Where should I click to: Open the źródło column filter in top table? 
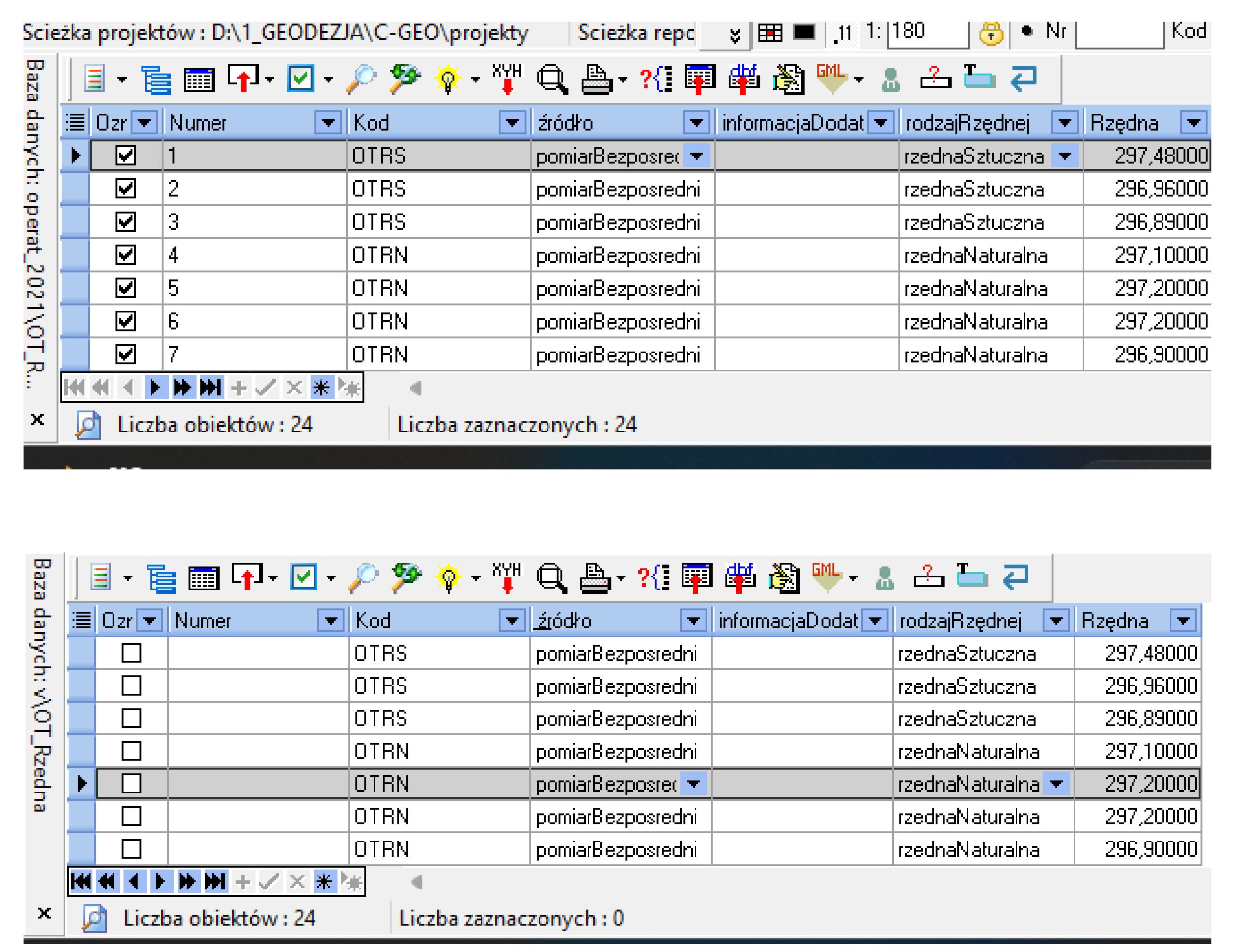696,123
